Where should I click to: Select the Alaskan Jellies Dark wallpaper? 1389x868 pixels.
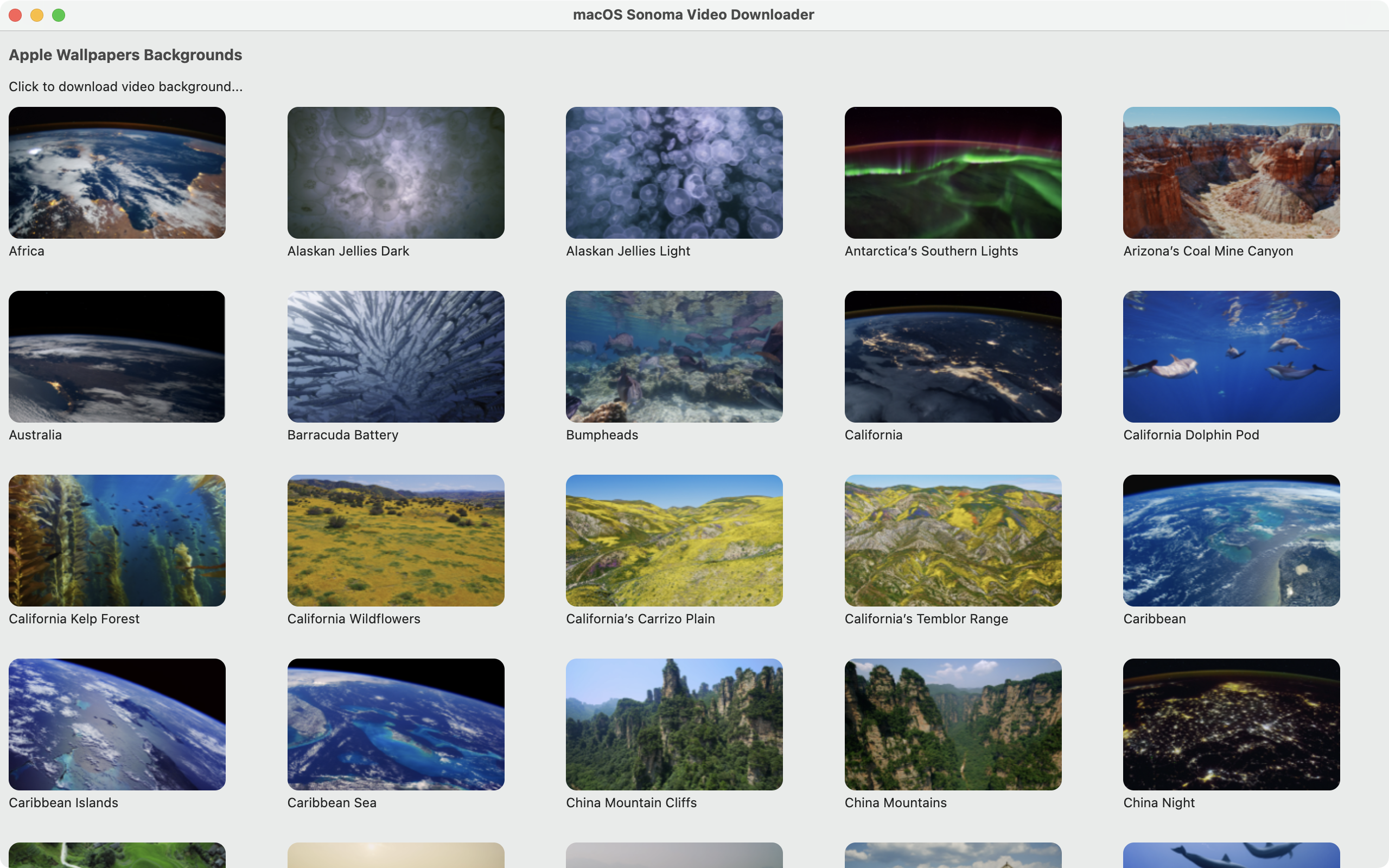[396, 173]
